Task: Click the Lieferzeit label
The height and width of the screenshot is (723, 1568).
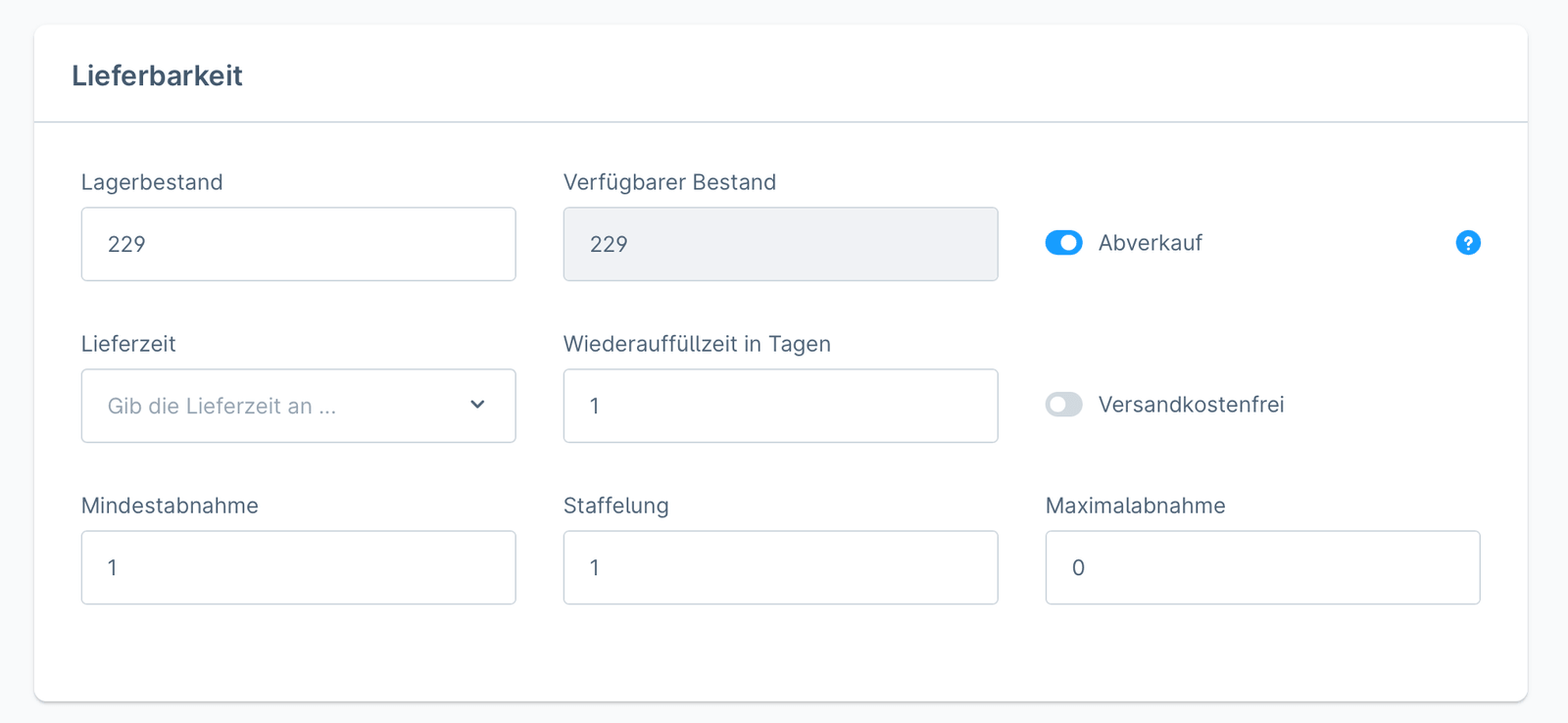Action: click(x=128, y=344)
